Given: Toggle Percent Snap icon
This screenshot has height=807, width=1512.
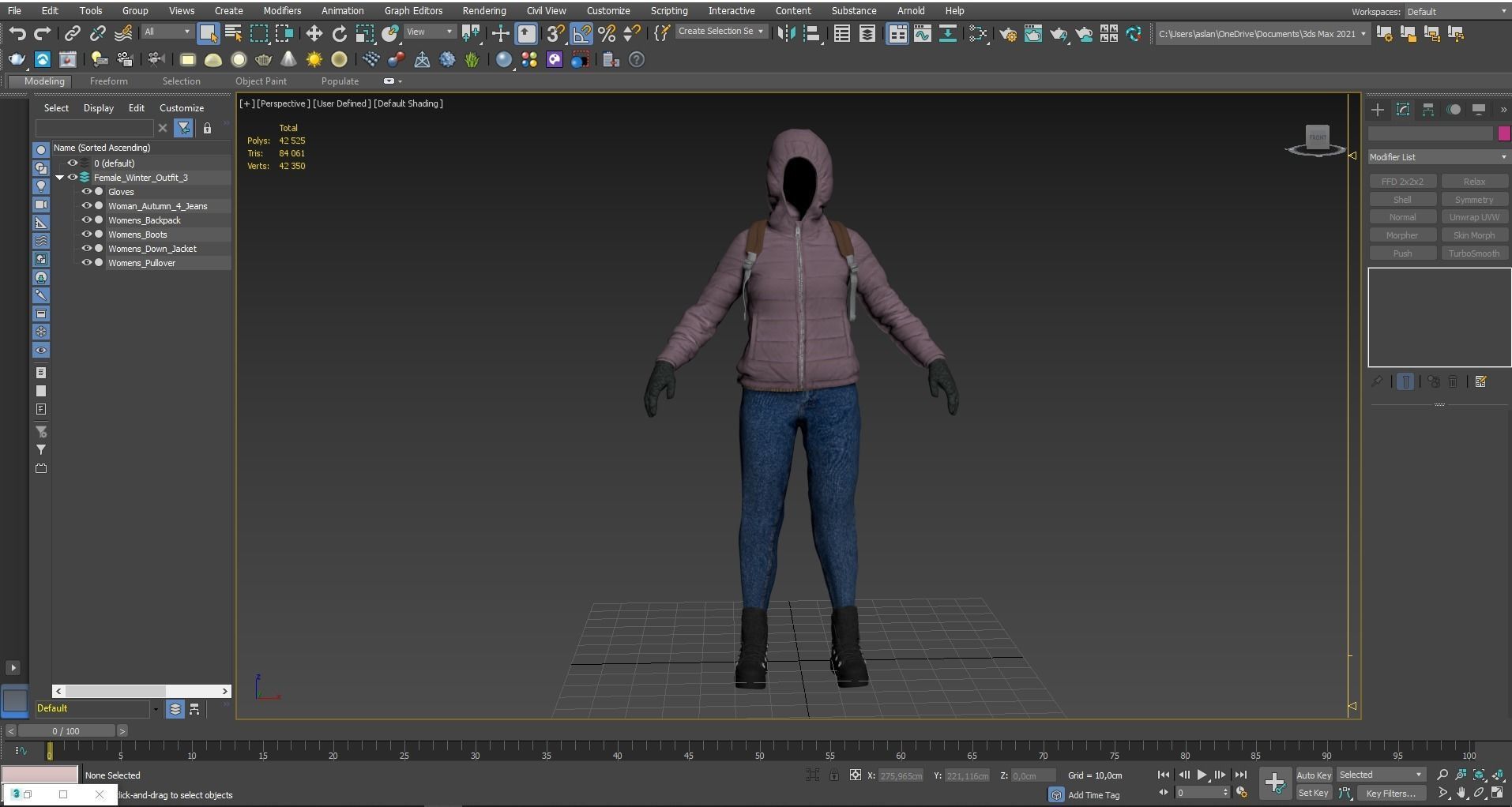Looking at the screenshot, I should pyautogui.click(x=607, y=33).
